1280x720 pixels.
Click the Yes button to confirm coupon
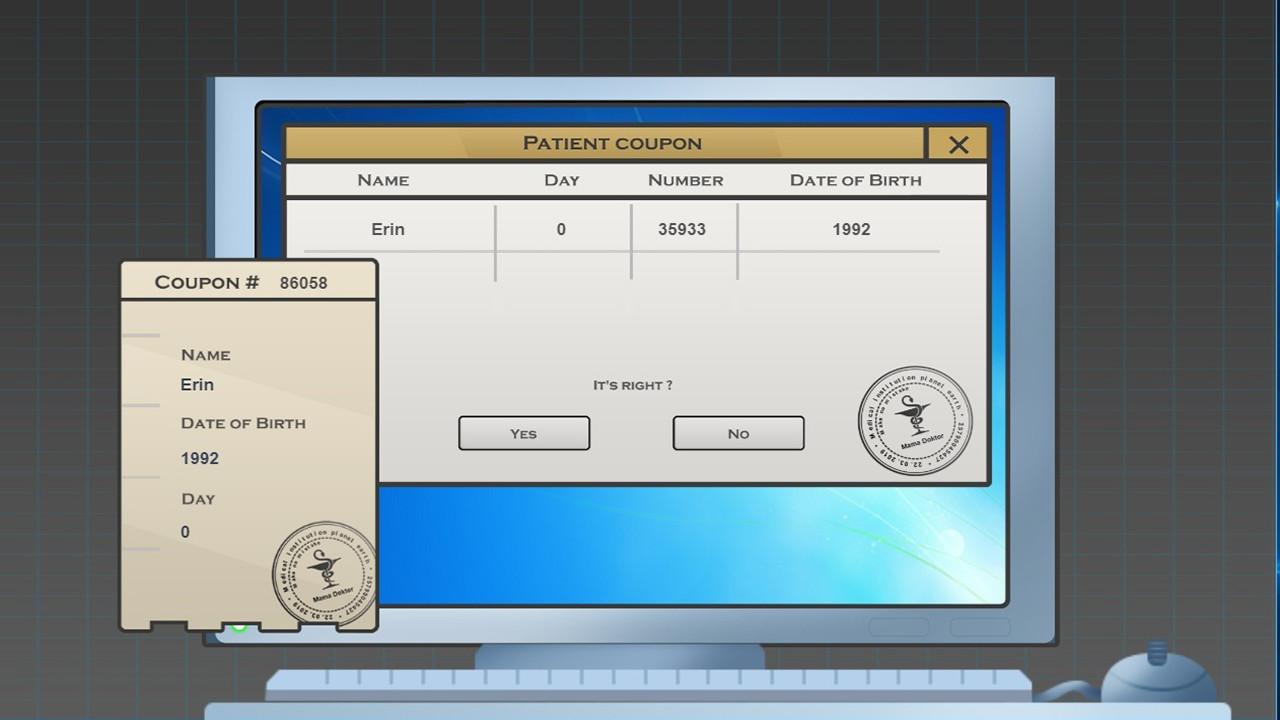[x=524, y=433]
